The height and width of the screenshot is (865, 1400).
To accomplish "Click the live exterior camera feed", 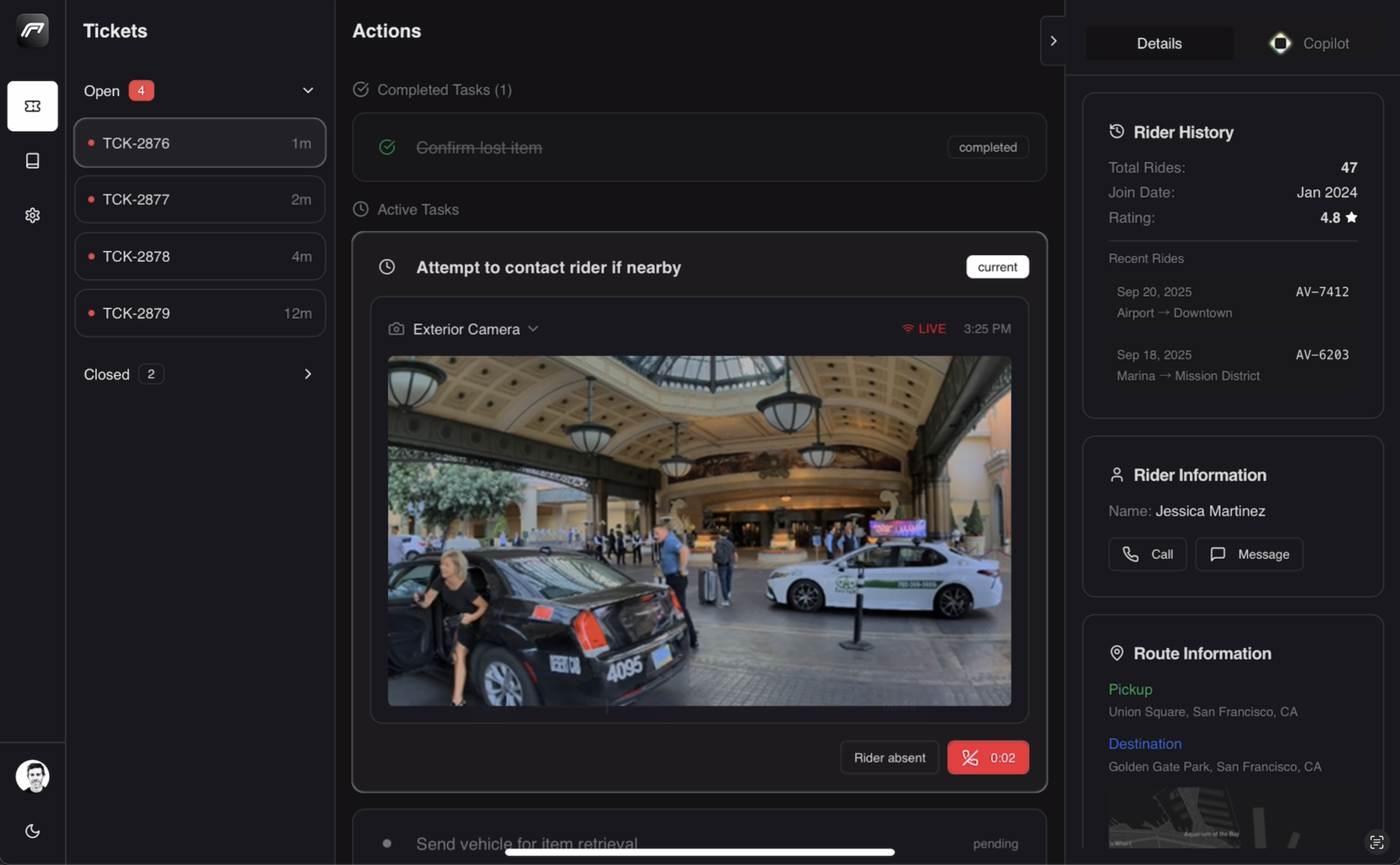I will click(x=698, y=530).
